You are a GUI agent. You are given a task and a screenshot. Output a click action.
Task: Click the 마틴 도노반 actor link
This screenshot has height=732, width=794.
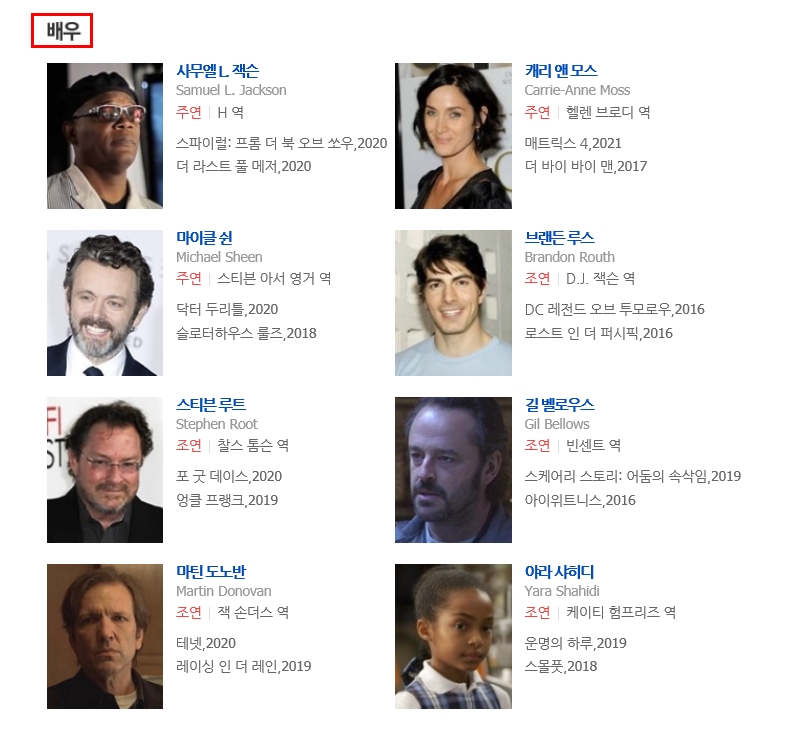click(x=211, y=572)
